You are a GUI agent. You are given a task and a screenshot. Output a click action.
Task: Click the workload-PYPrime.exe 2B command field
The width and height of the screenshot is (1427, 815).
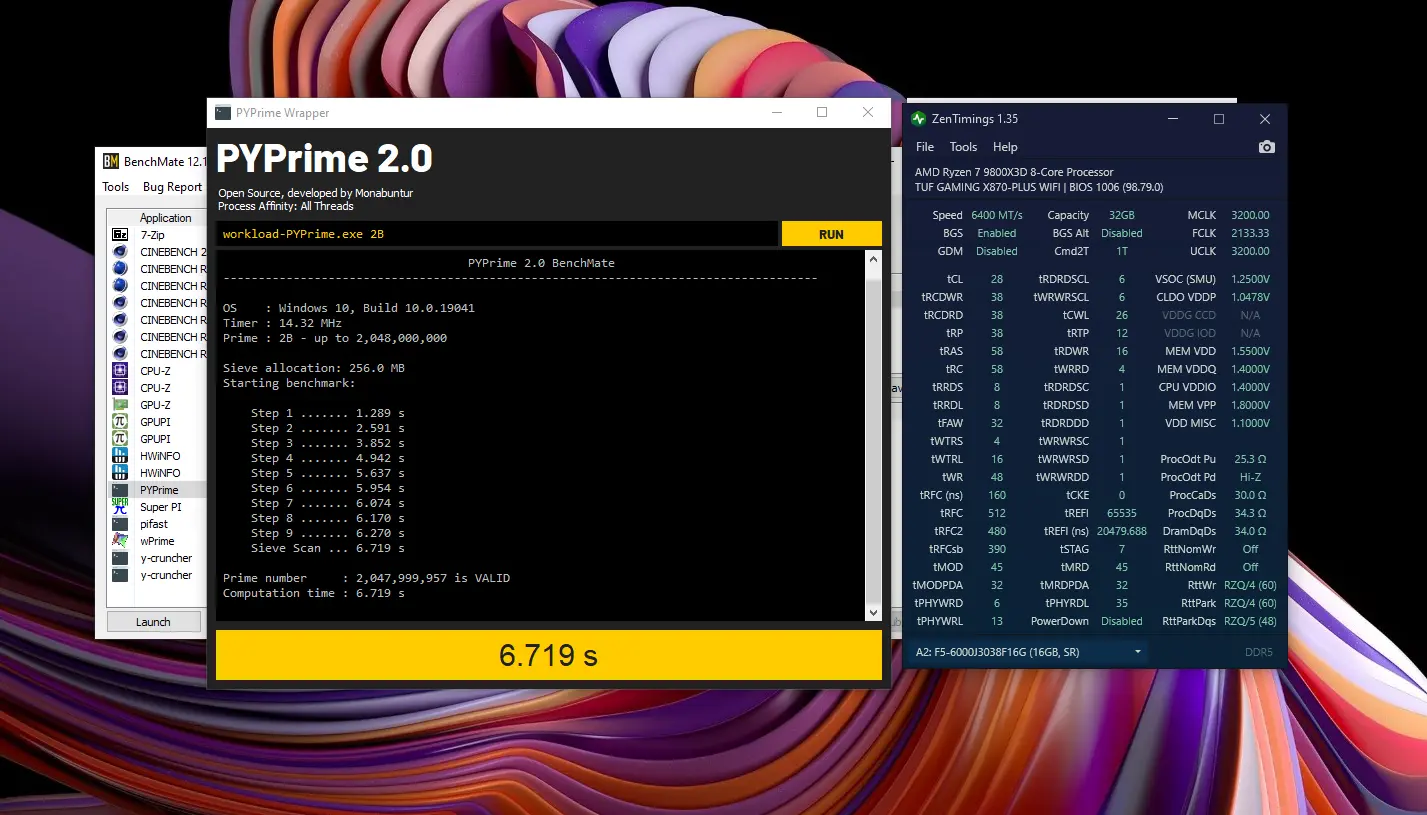(x=497, y=234)
